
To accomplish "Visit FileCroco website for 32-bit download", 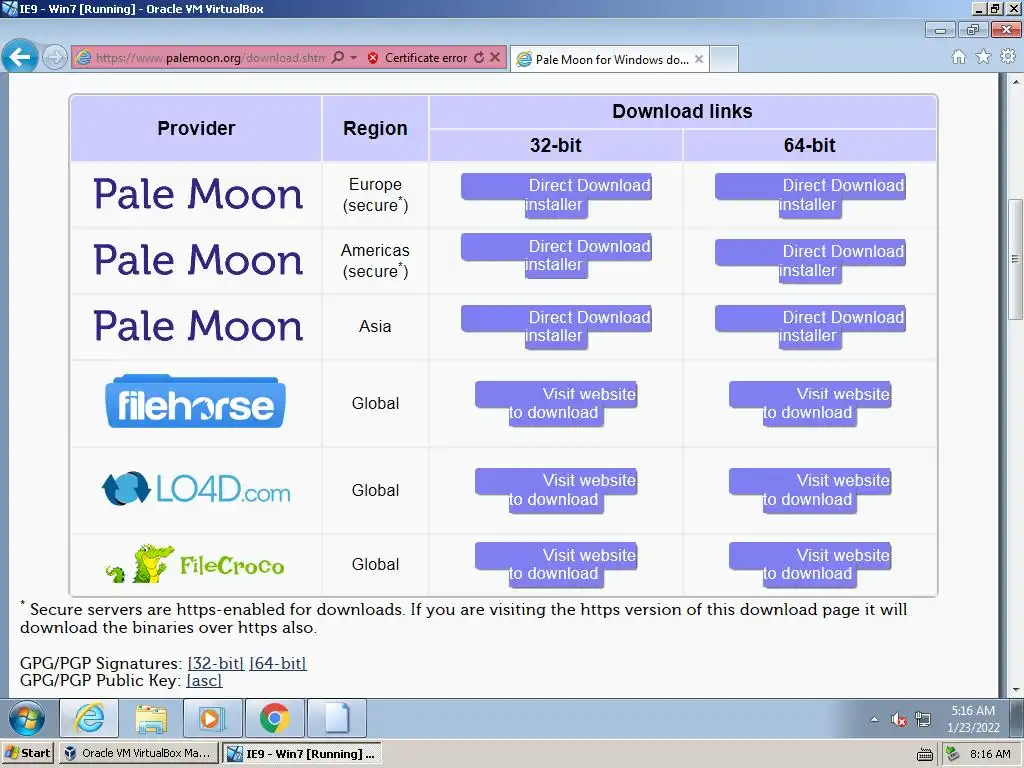I will tap(556, 564).
